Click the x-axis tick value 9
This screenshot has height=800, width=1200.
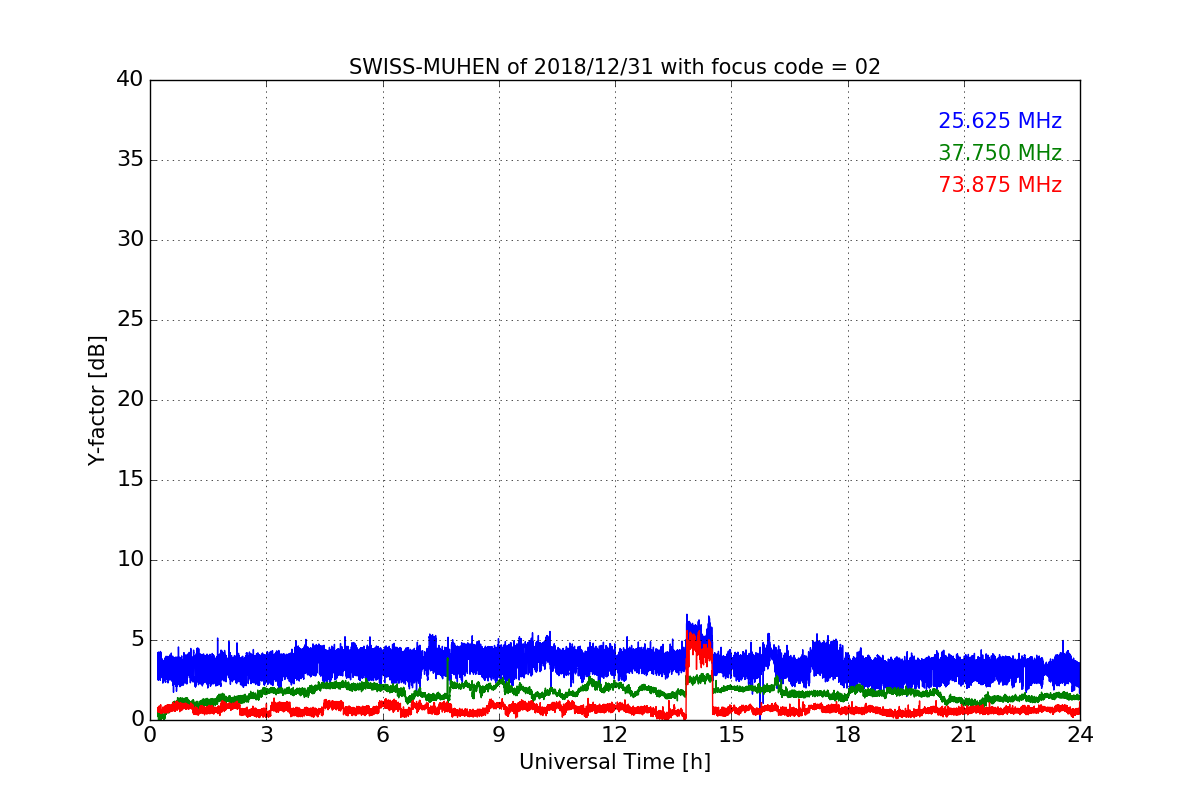[499, 735]
